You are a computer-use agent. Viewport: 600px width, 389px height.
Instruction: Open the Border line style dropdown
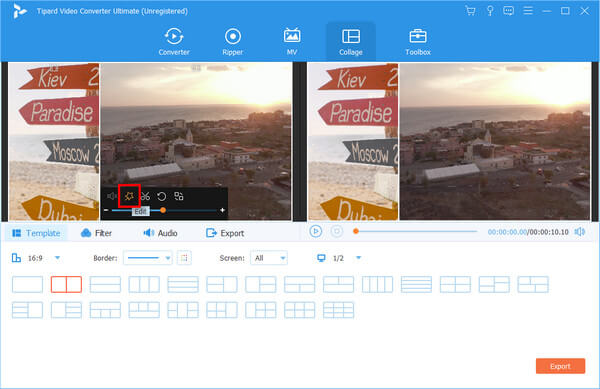148,258
